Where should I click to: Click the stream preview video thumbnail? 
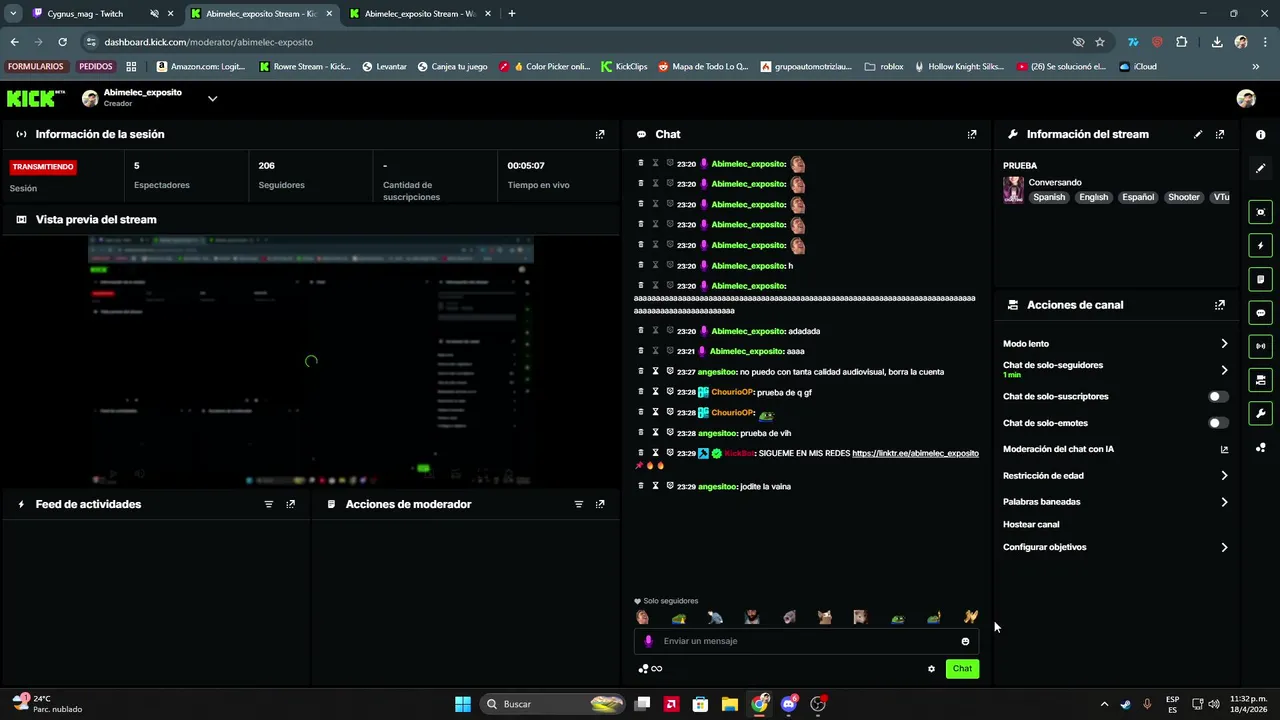(311, 361)
